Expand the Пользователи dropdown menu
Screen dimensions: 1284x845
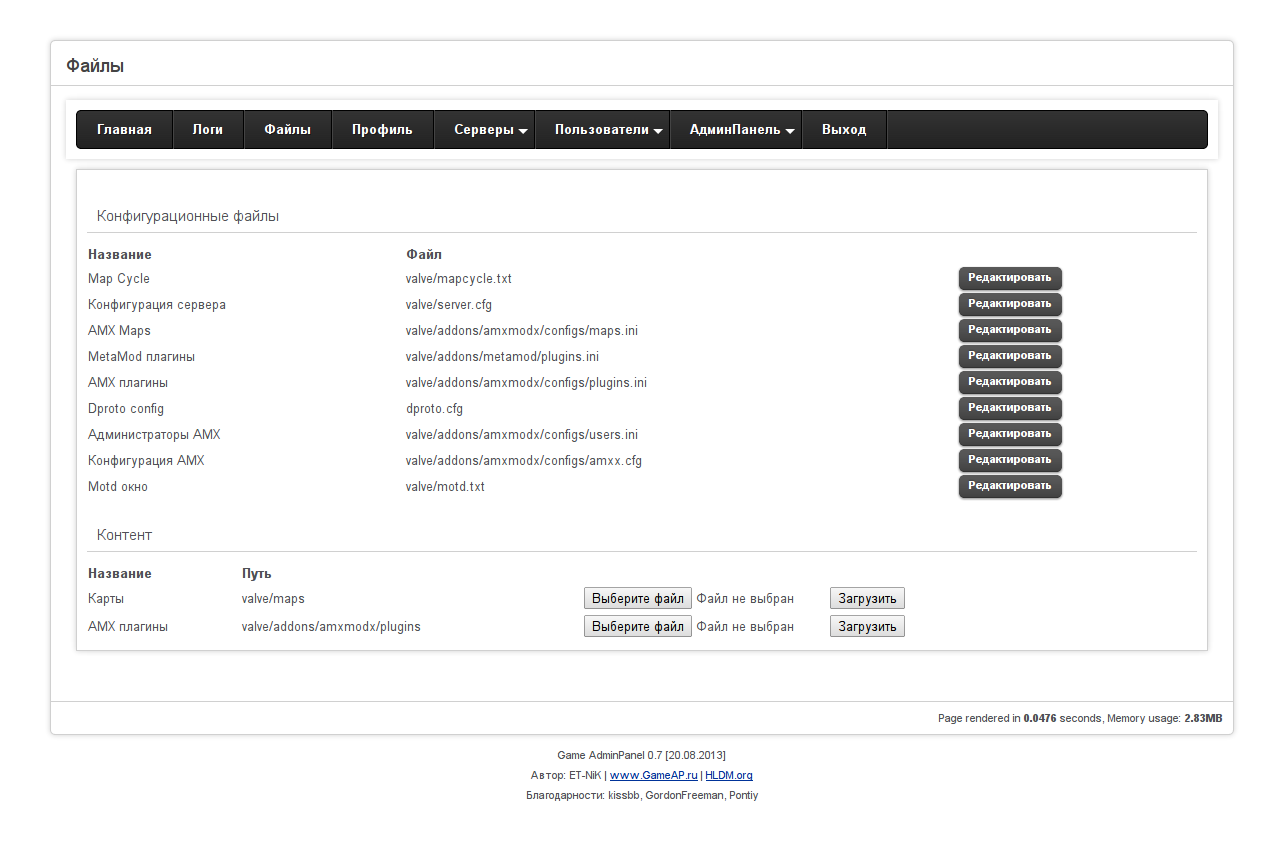(609, 130)
